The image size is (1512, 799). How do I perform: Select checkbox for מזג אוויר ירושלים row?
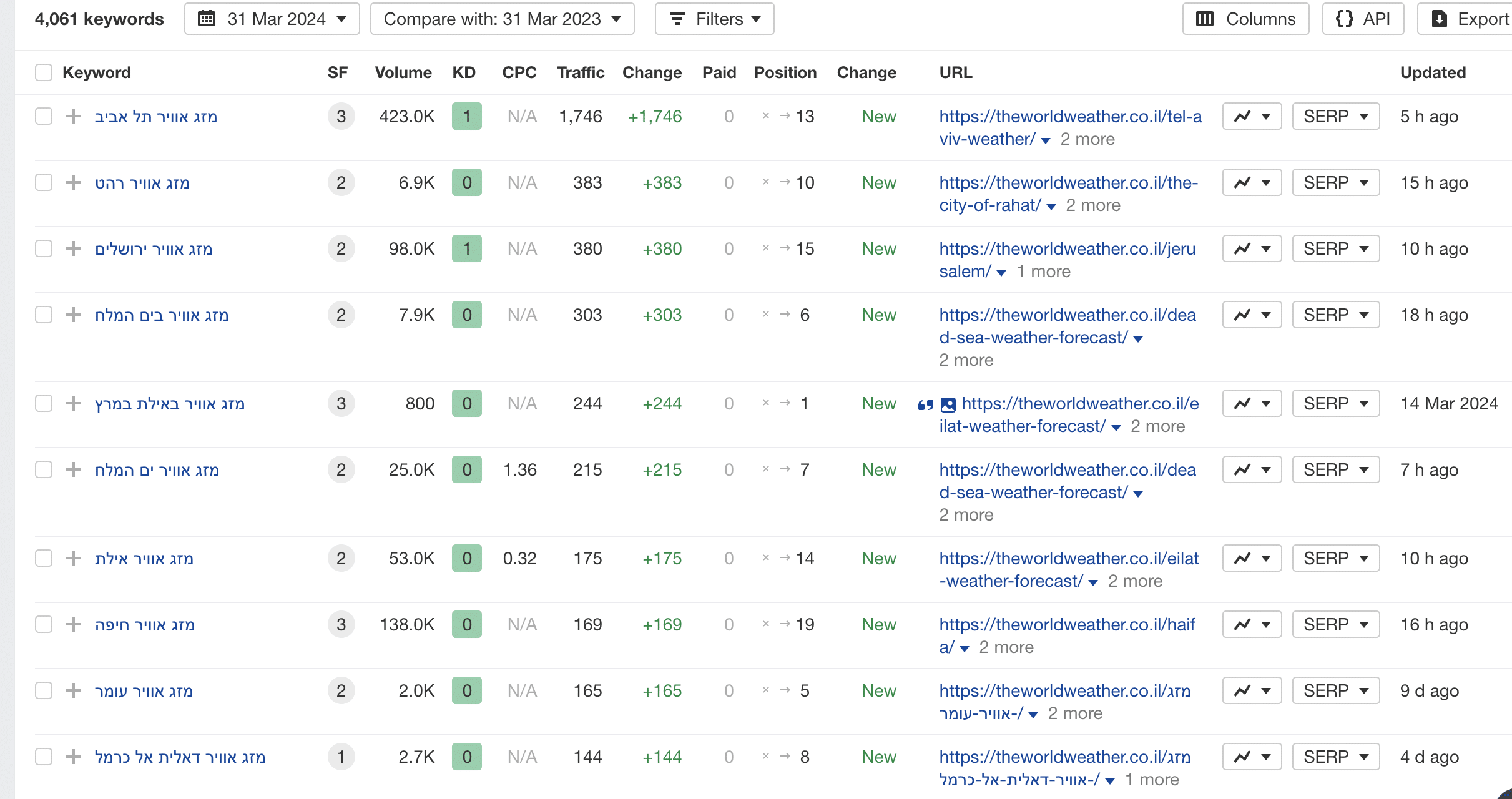point(44,248)
